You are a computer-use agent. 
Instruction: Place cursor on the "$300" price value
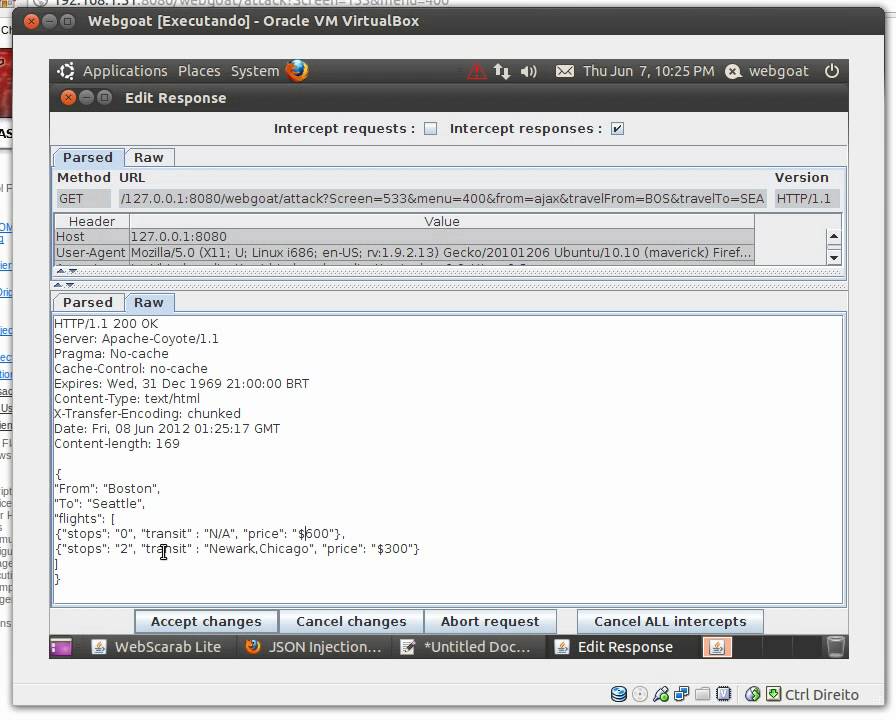pos(393,549)
